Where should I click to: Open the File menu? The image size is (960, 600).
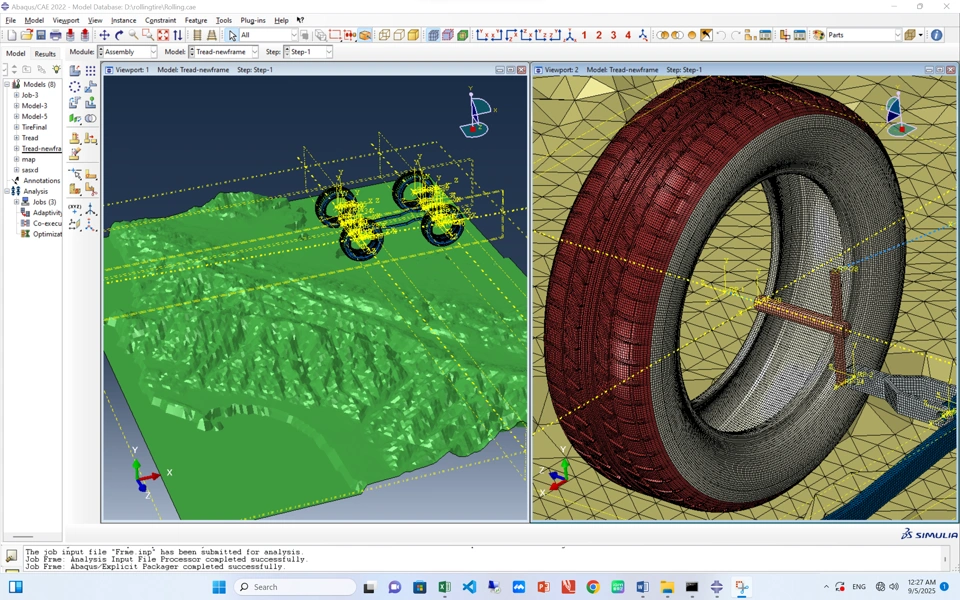10,20
